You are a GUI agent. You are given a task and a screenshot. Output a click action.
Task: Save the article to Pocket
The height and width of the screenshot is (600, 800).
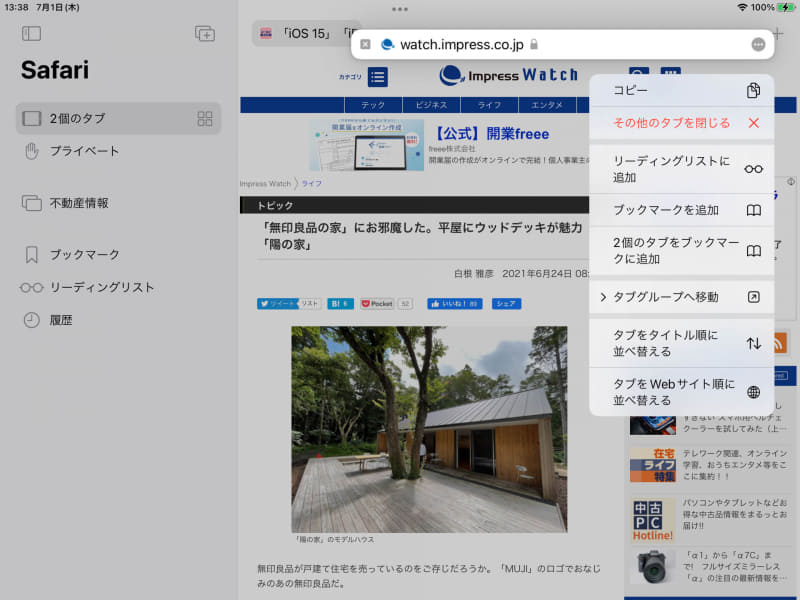click(x=377, y=302)
